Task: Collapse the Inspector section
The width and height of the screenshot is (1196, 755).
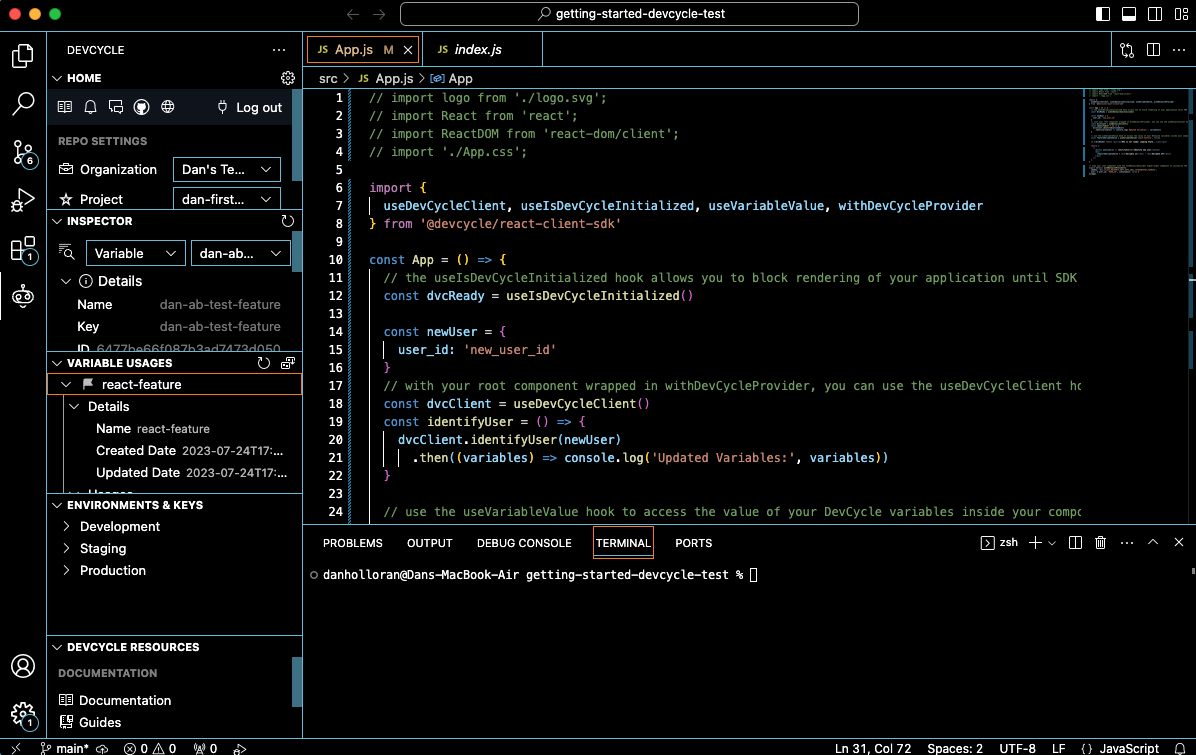Action: pos(56,221)
